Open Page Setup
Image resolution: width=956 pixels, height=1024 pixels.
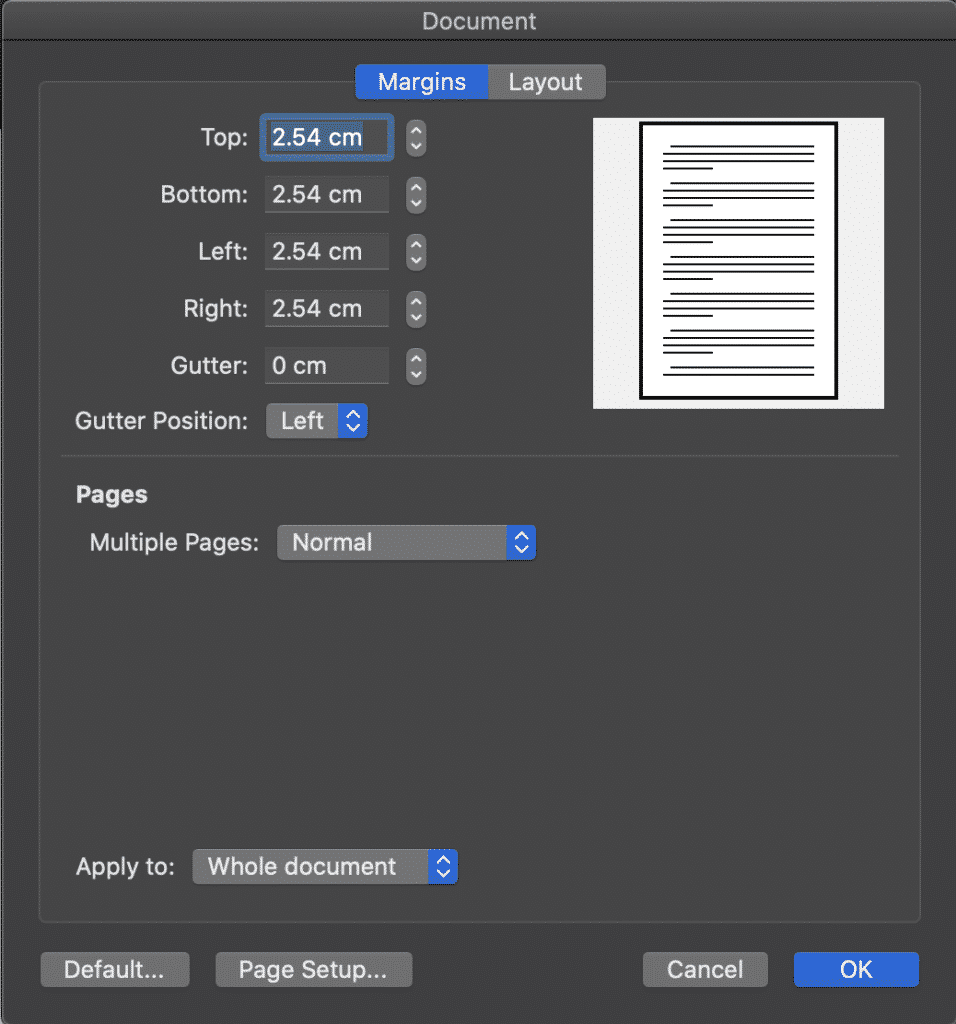tap(313, 969)
